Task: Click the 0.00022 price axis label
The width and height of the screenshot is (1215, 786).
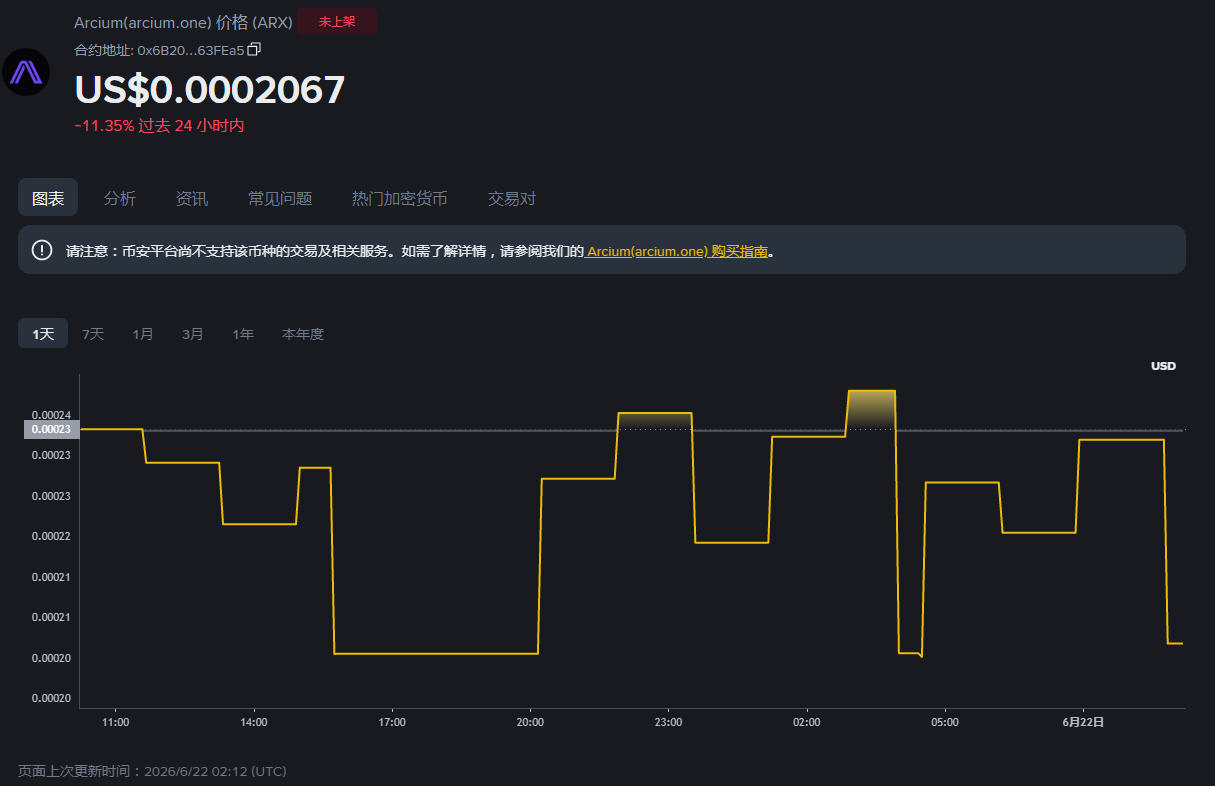Action: (50, 536)
